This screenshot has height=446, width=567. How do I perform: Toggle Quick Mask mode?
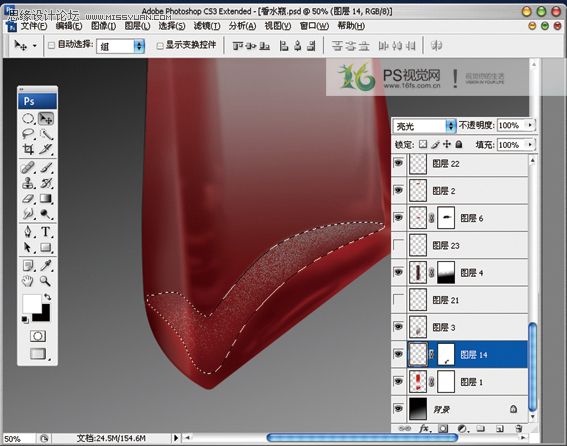click(38, 336)
